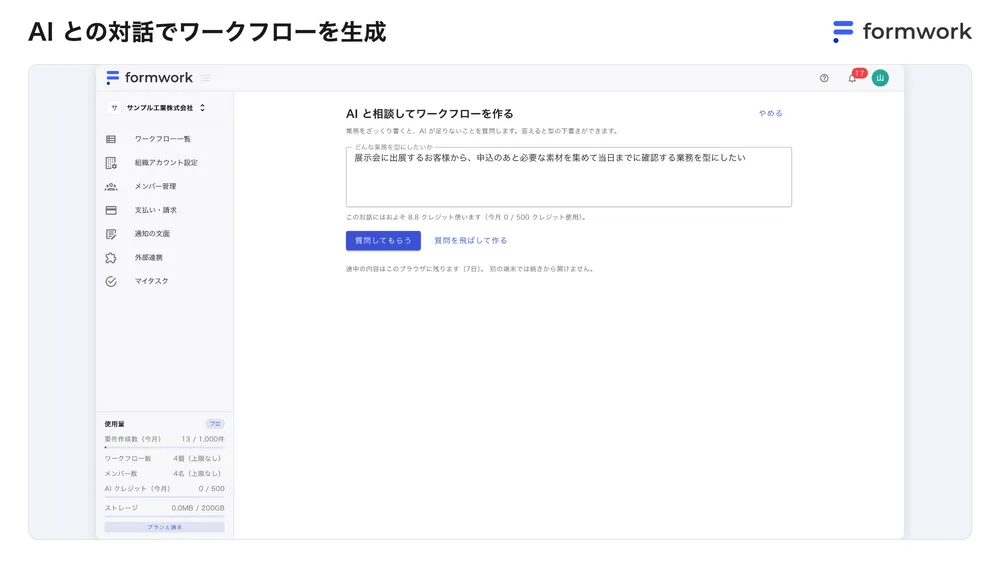Image resolution: width=1000 pixels, height=564 pixels.
Task: Click the ワークフロー一覧 table icon
Action: 111,139
